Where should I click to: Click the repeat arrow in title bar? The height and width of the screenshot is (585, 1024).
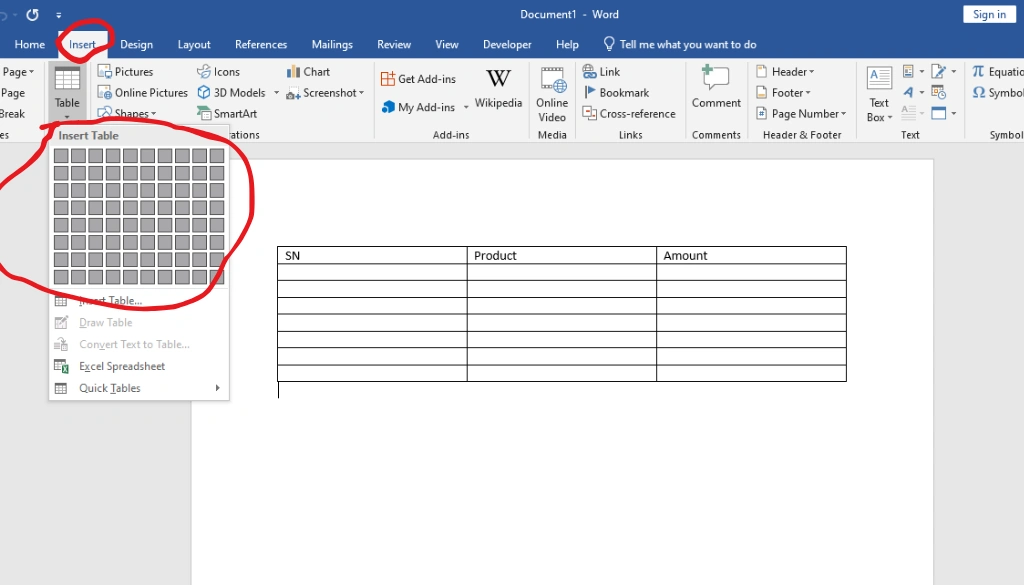click(x=32, y=14)
